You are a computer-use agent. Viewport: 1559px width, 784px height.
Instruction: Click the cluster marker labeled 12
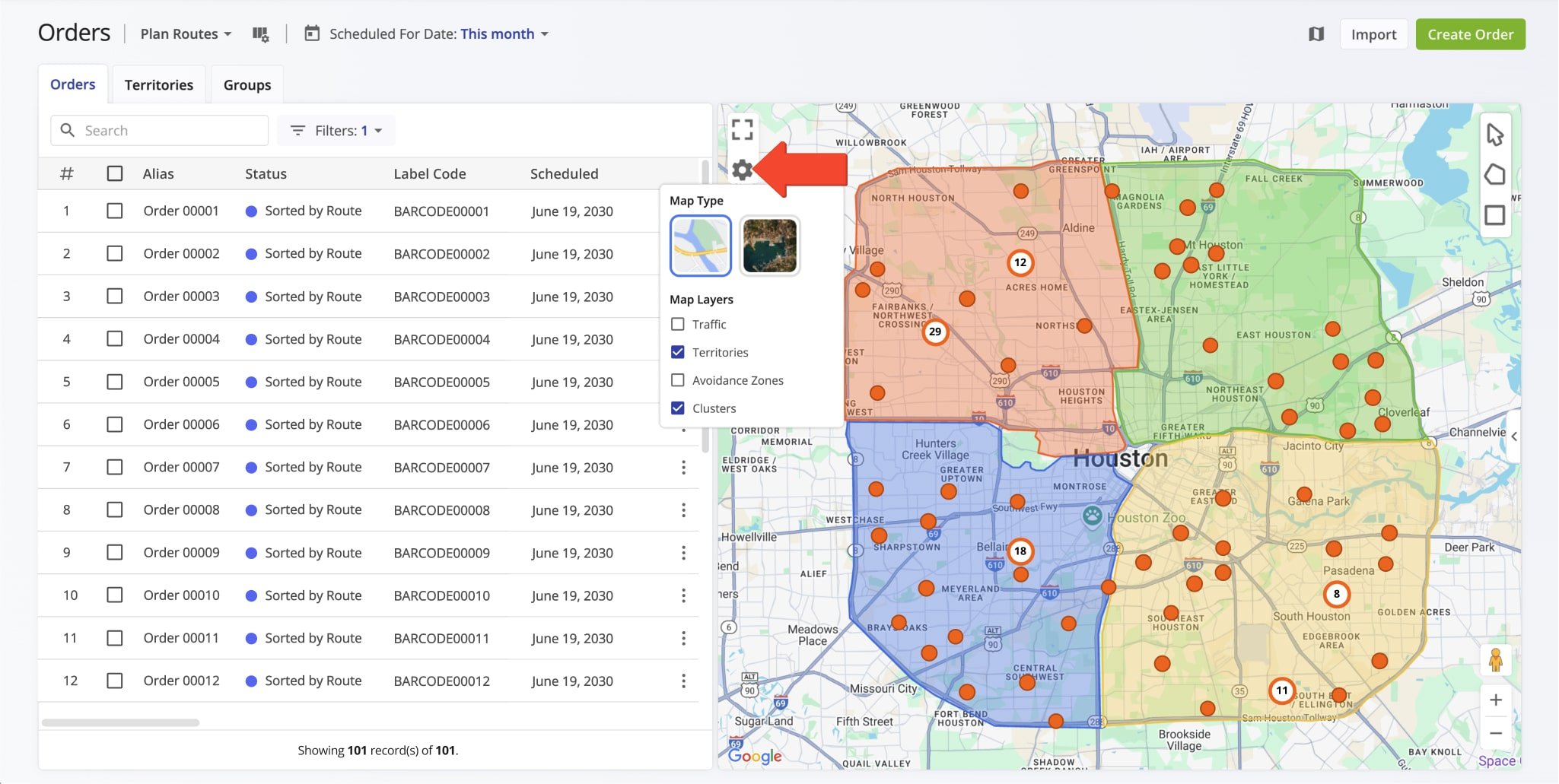(x=1020, y=262)
